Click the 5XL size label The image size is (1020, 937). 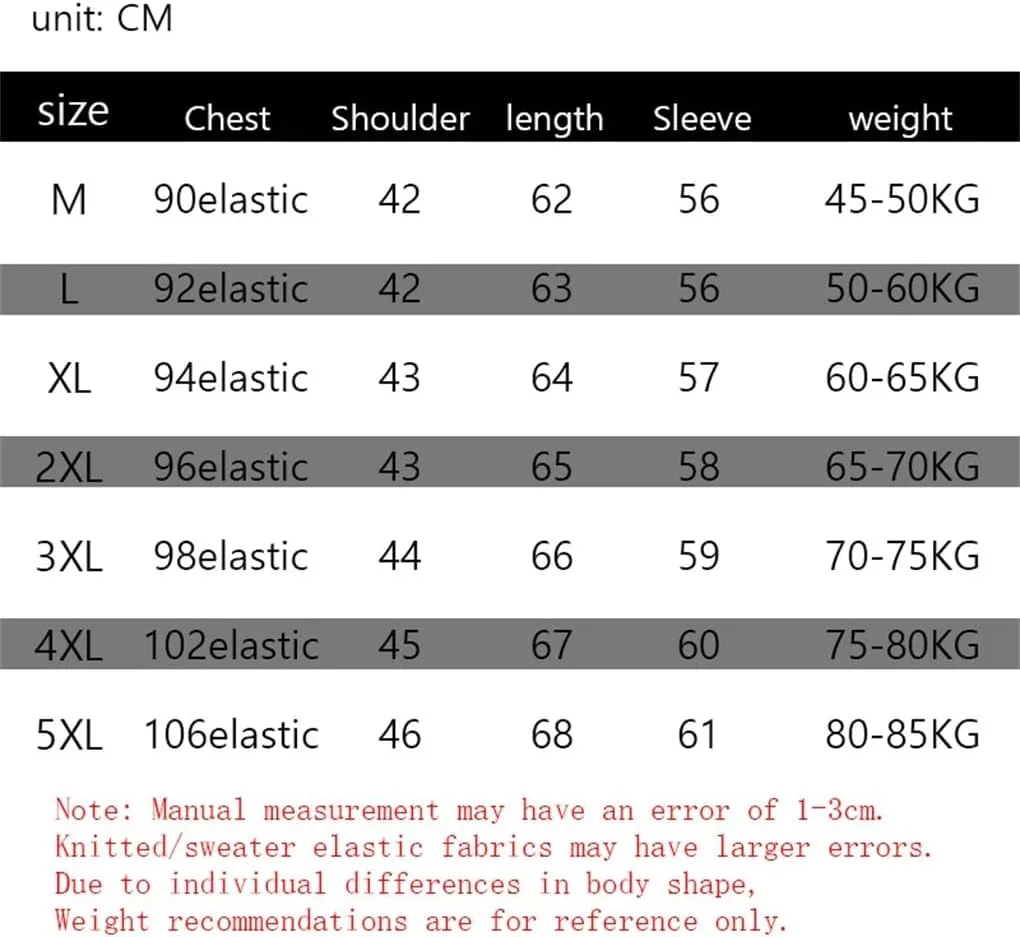[x=69, y=735]
